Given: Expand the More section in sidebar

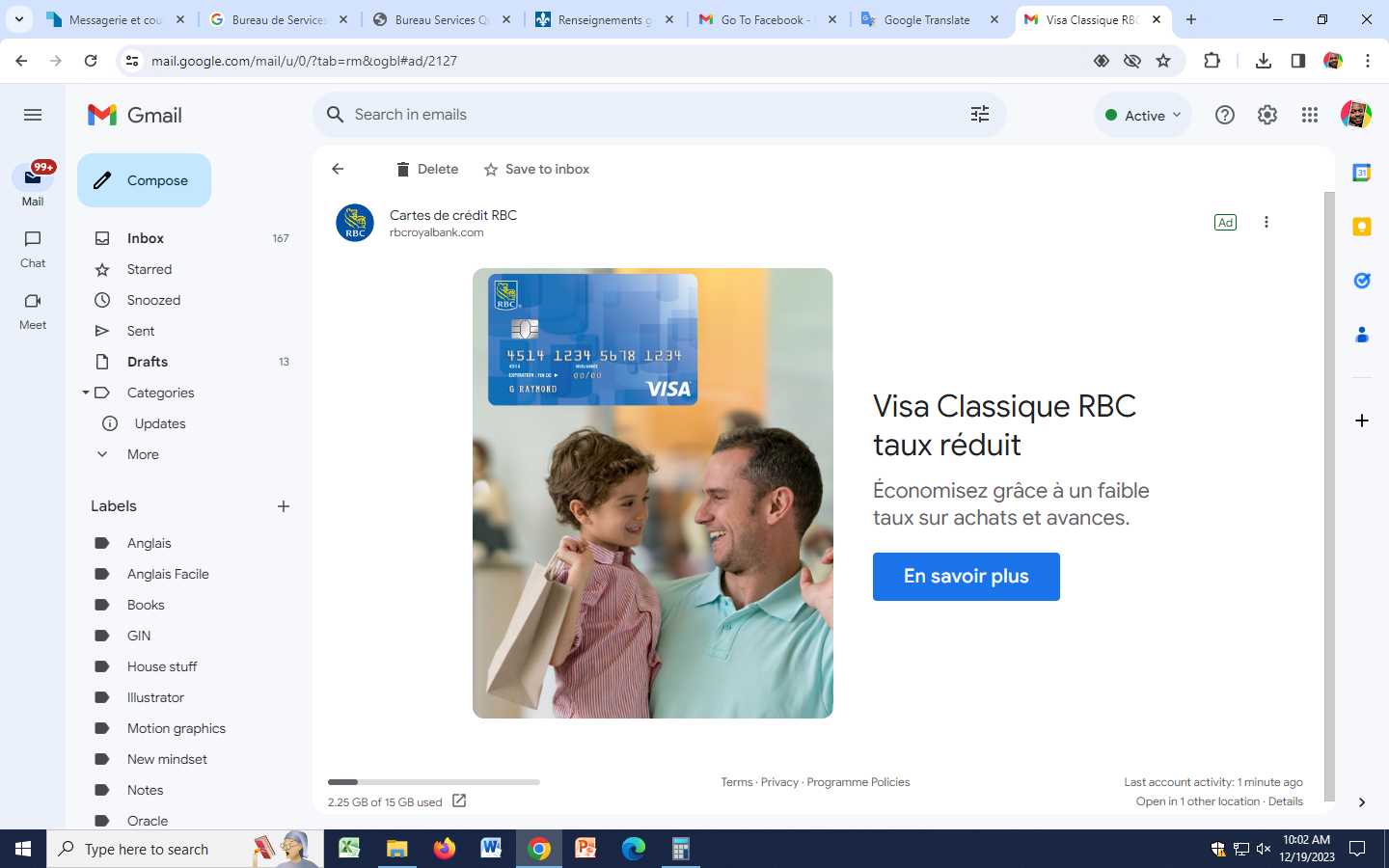Looking at the screenshot, I should [143, 454].
